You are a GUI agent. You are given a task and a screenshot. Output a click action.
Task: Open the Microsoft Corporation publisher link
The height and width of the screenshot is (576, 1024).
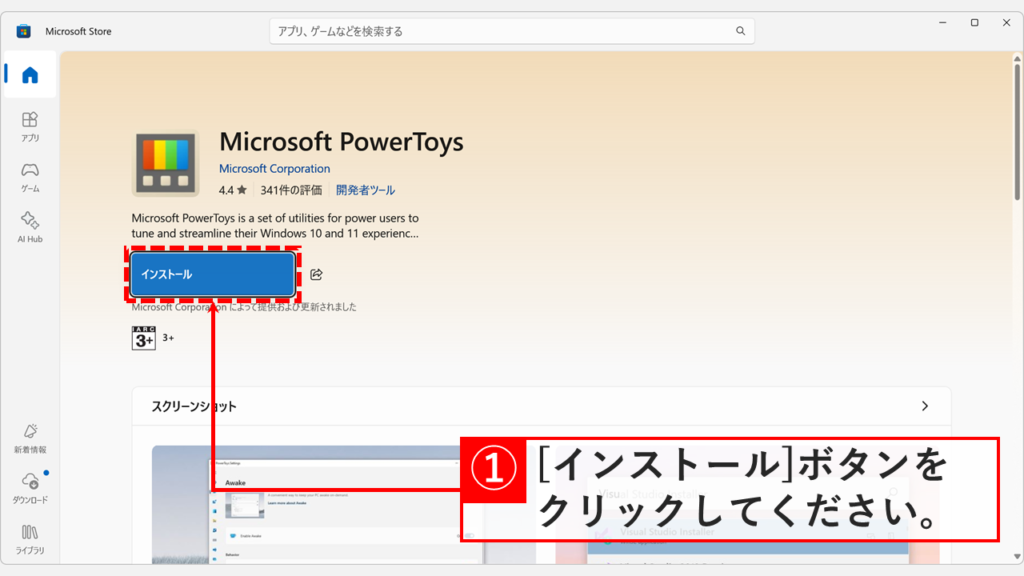tap(274, 168)
